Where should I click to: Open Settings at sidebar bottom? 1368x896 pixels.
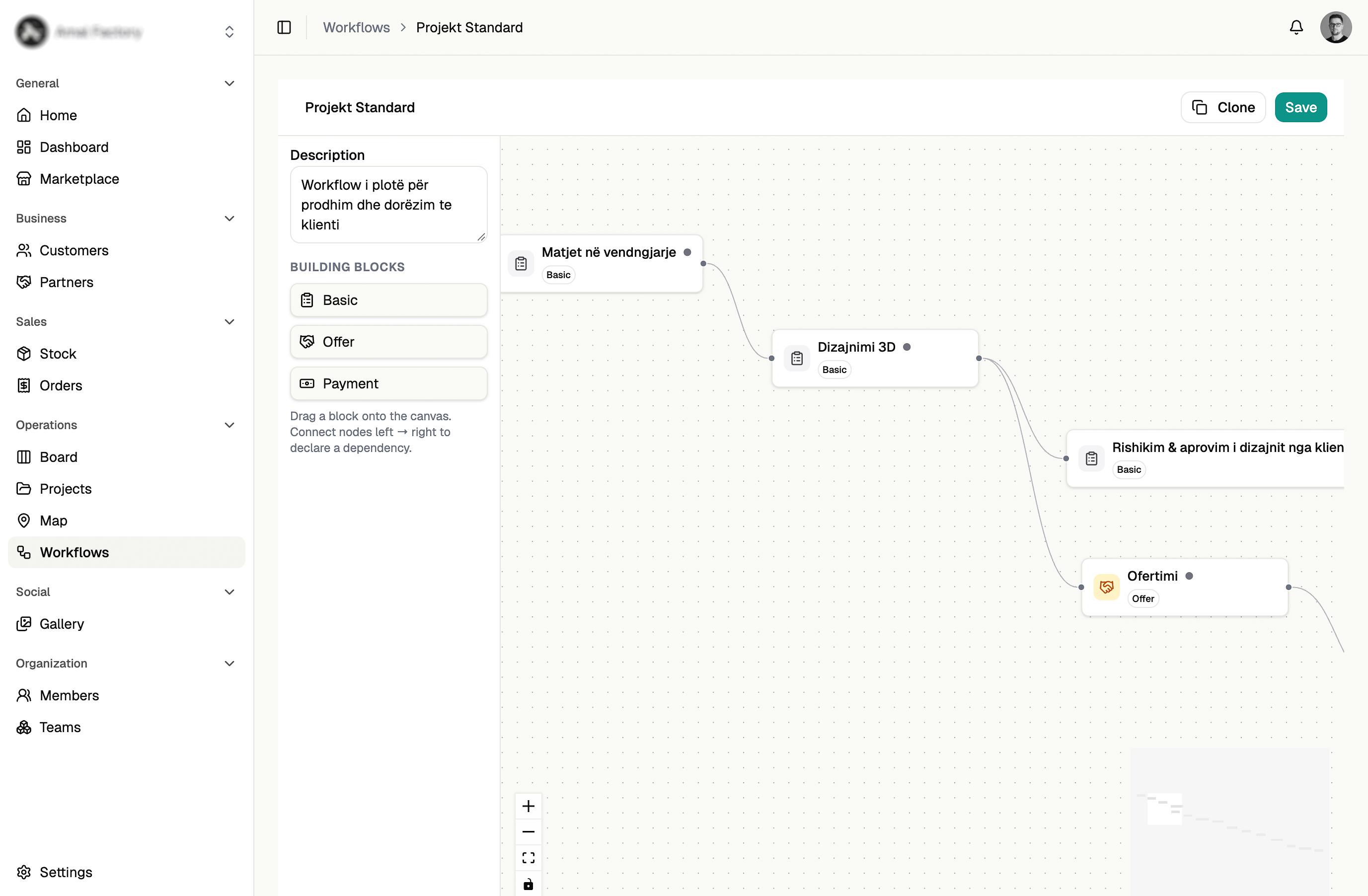tap(127, 872)
